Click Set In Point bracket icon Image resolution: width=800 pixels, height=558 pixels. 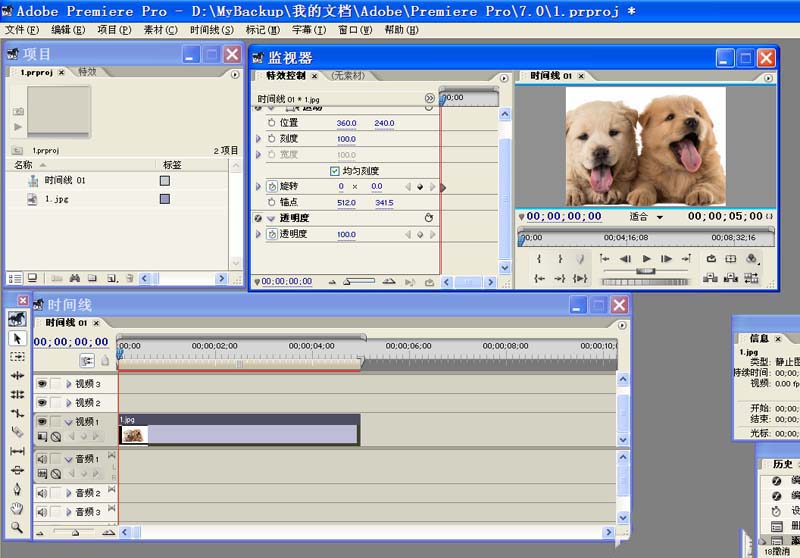point(539,259)
